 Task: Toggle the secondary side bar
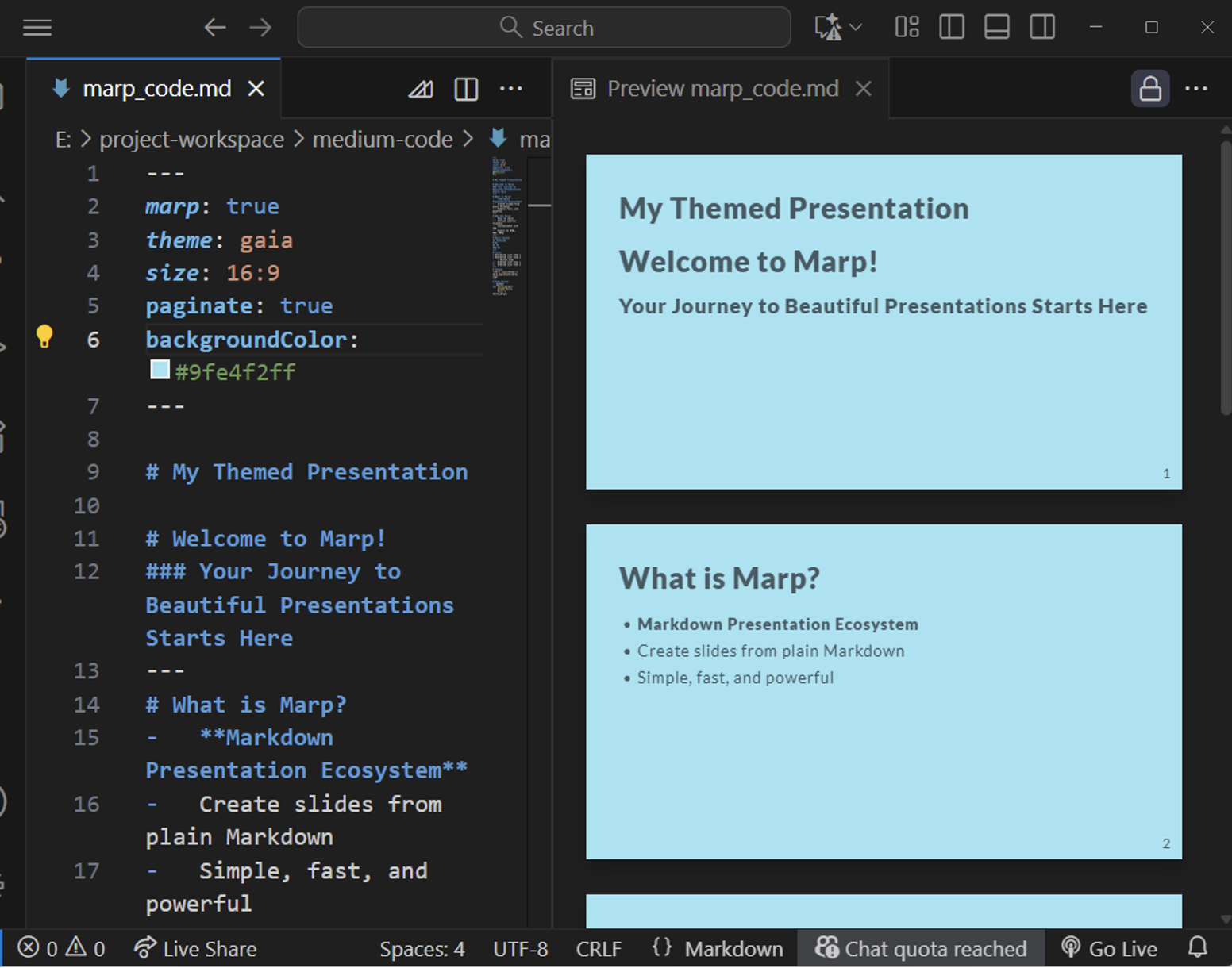pos(1042,28)
